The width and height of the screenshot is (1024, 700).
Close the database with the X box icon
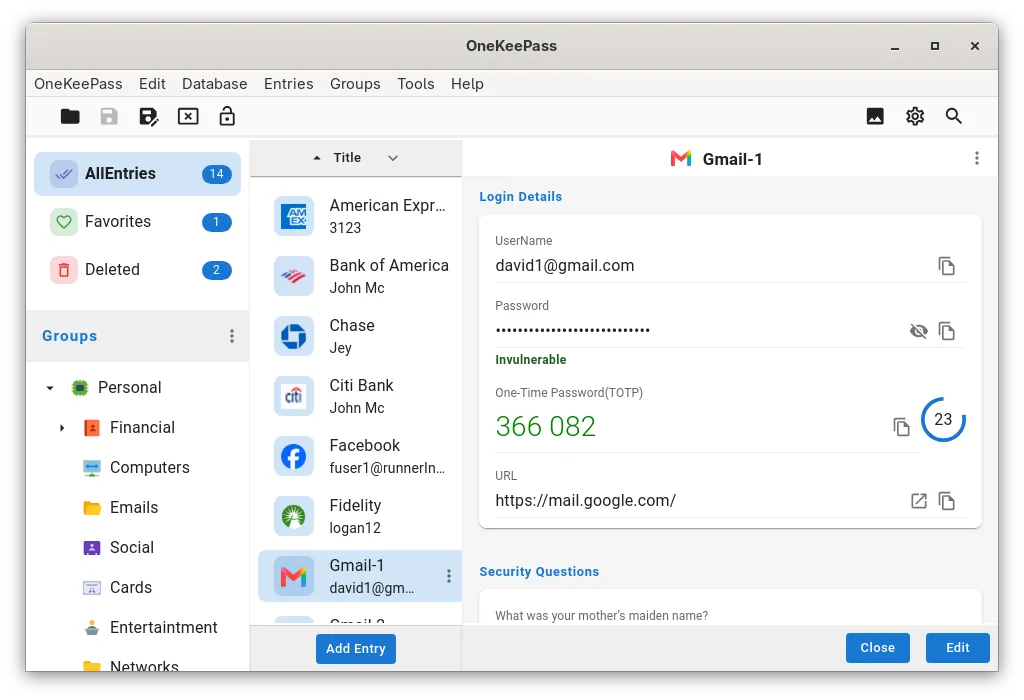[188, 117]
